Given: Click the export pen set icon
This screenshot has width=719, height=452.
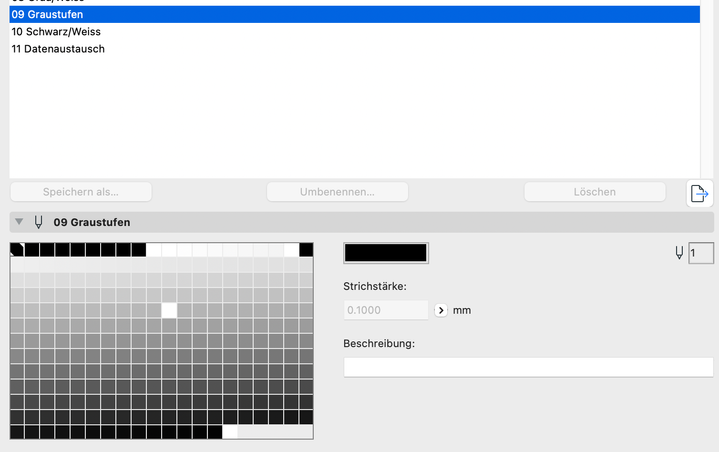Looking at the screenshot, I should (x=699, y=193).
